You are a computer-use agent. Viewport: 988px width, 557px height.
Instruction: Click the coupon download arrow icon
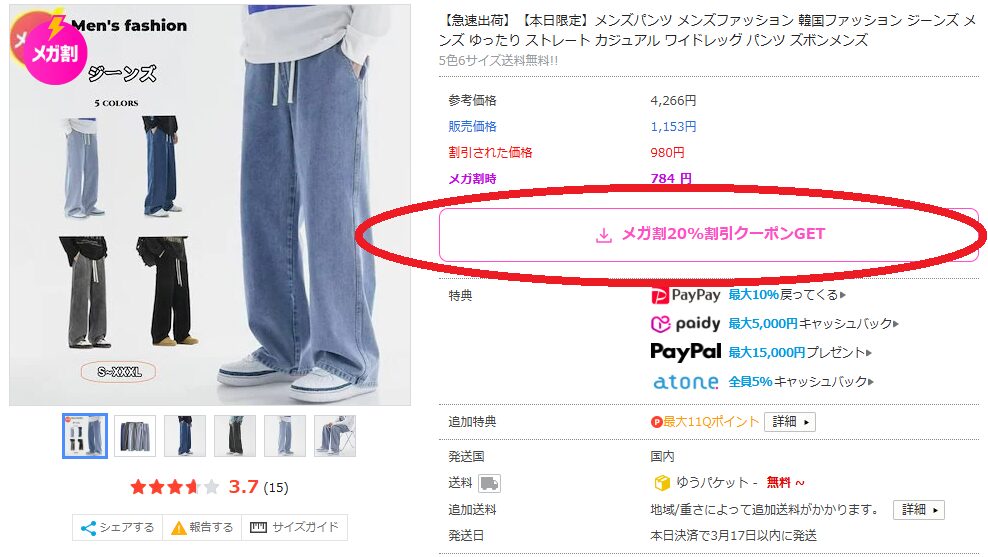[604, 235]
